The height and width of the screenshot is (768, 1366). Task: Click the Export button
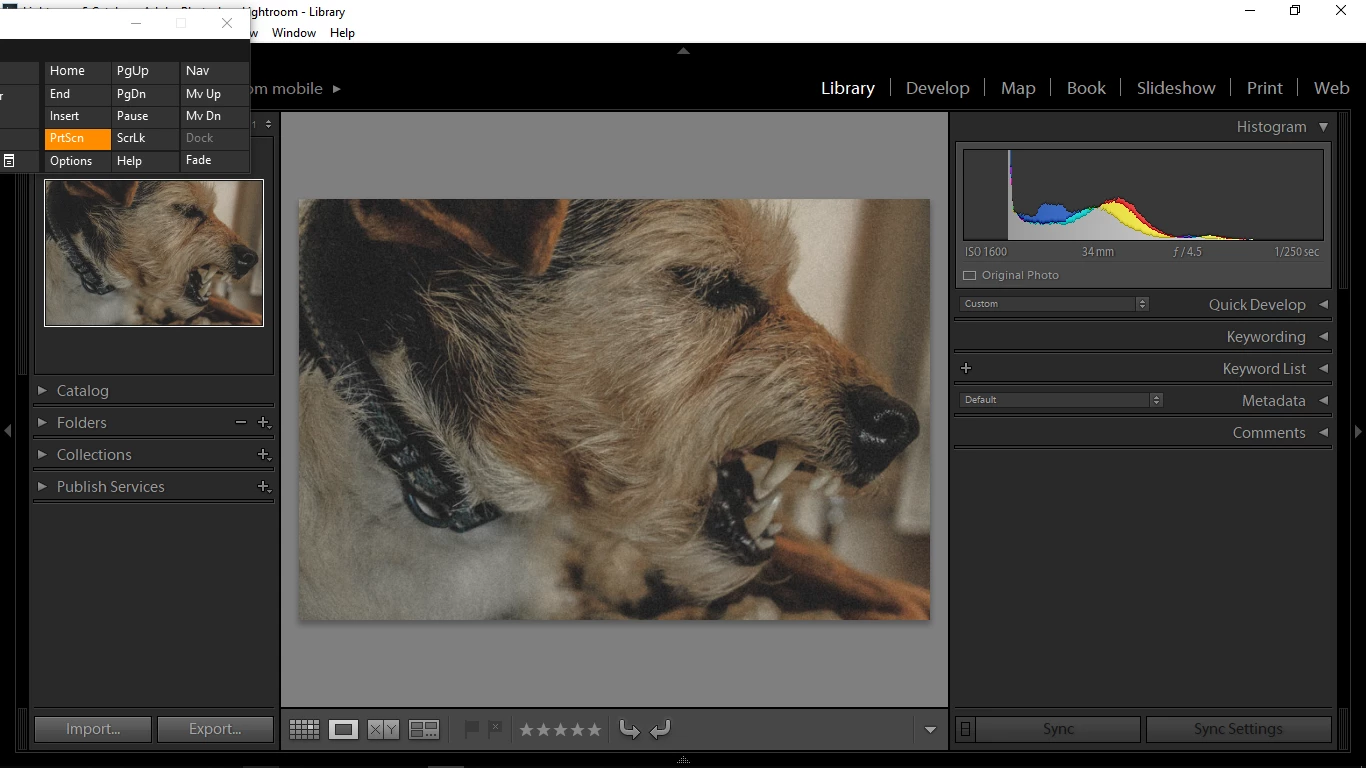(215, 729)
